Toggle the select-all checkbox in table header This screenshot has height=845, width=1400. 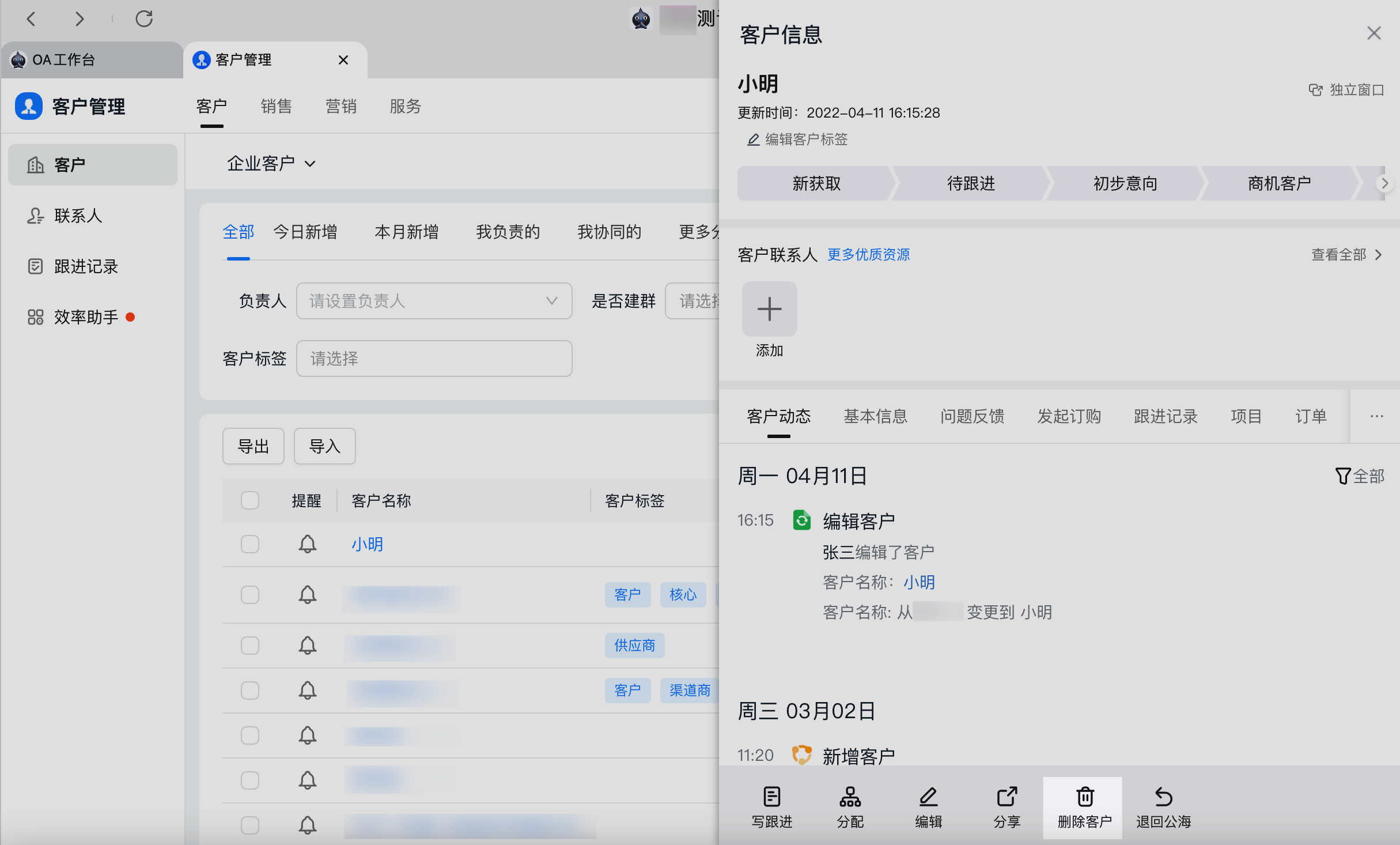click(250, 500)
